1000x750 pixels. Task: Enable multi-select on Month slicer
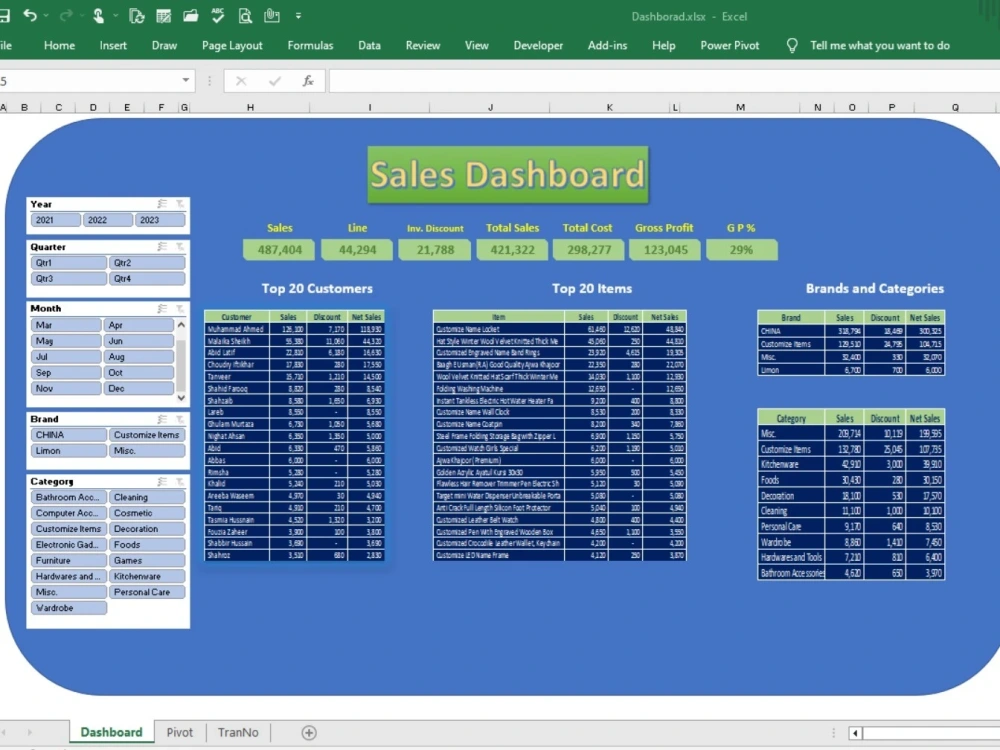[163, 309]
